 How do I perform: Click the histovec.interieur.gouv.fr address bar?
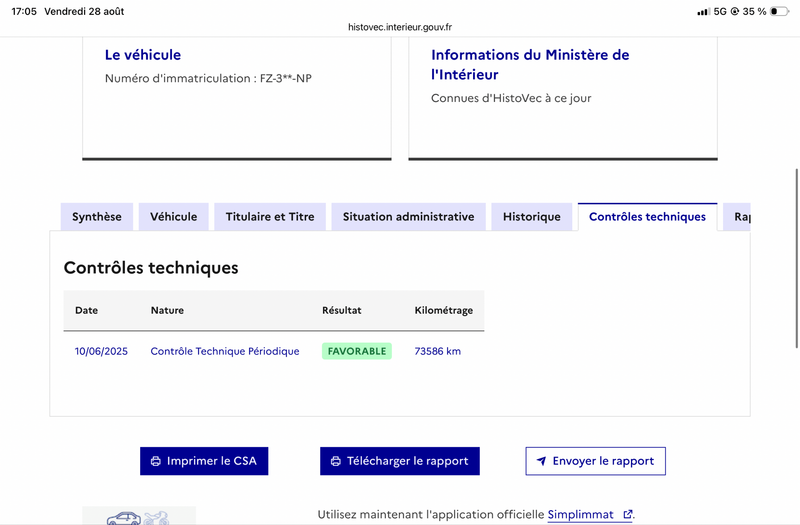pos(400,27)
